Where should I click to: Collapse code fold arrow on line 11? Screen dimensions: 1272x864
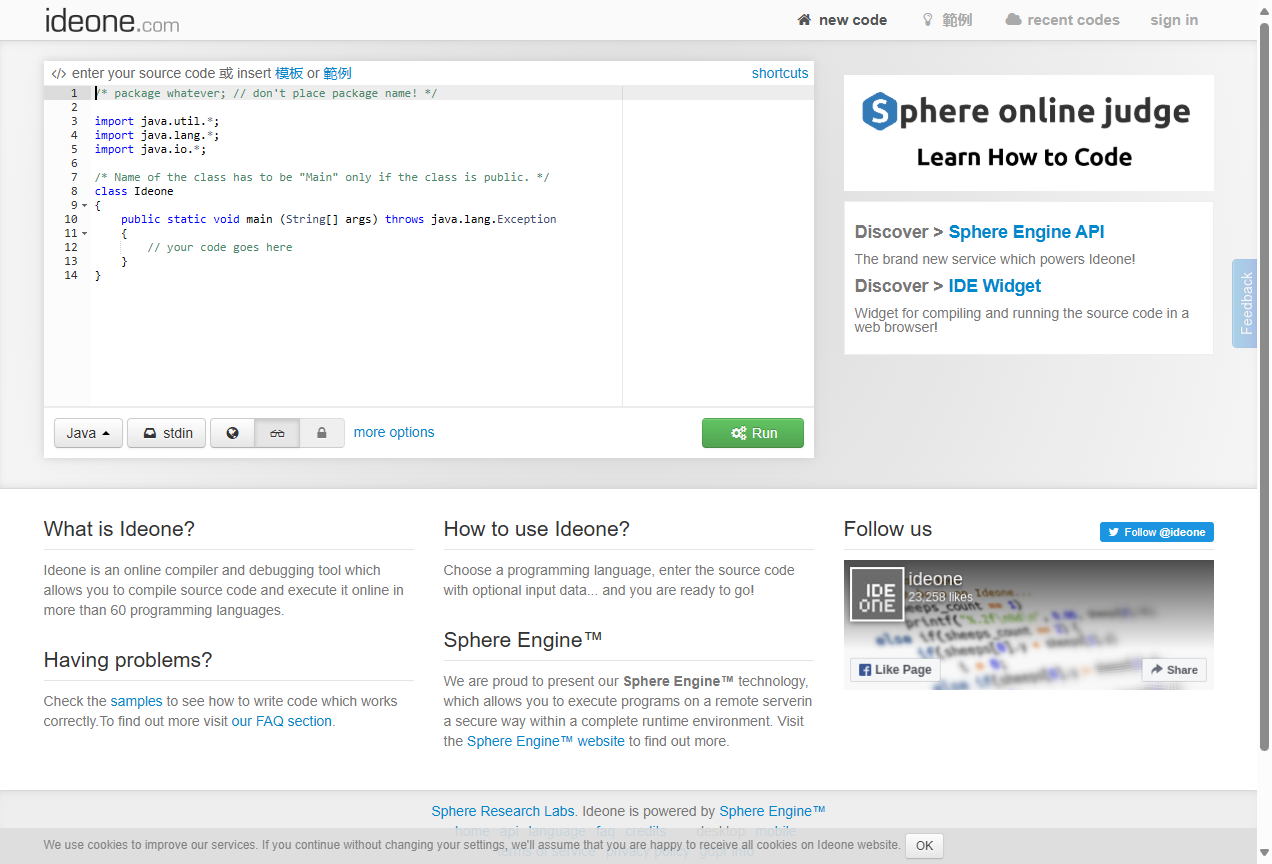(85, 234)
